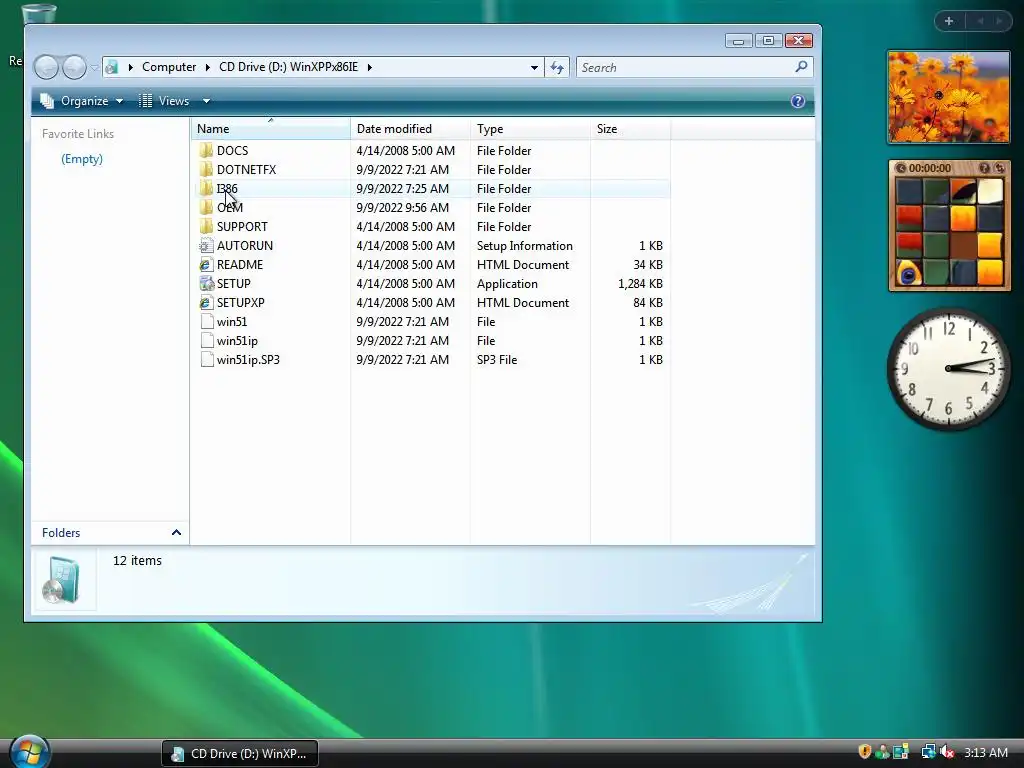Click the security shield tray icon

[865, 752]
